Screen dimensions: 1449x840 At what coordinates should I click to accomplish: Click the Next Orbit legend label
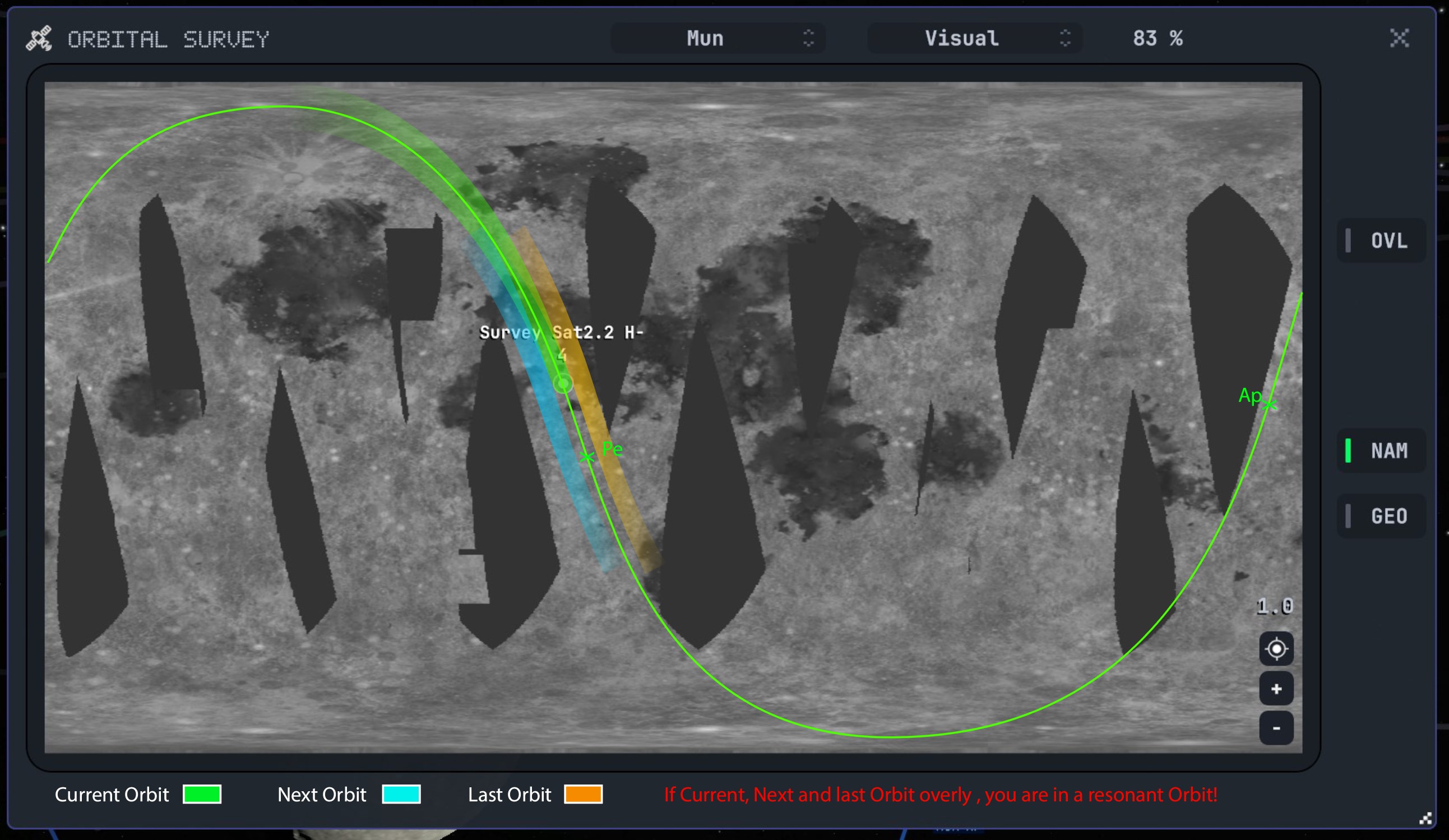click(x=321, y=795)
